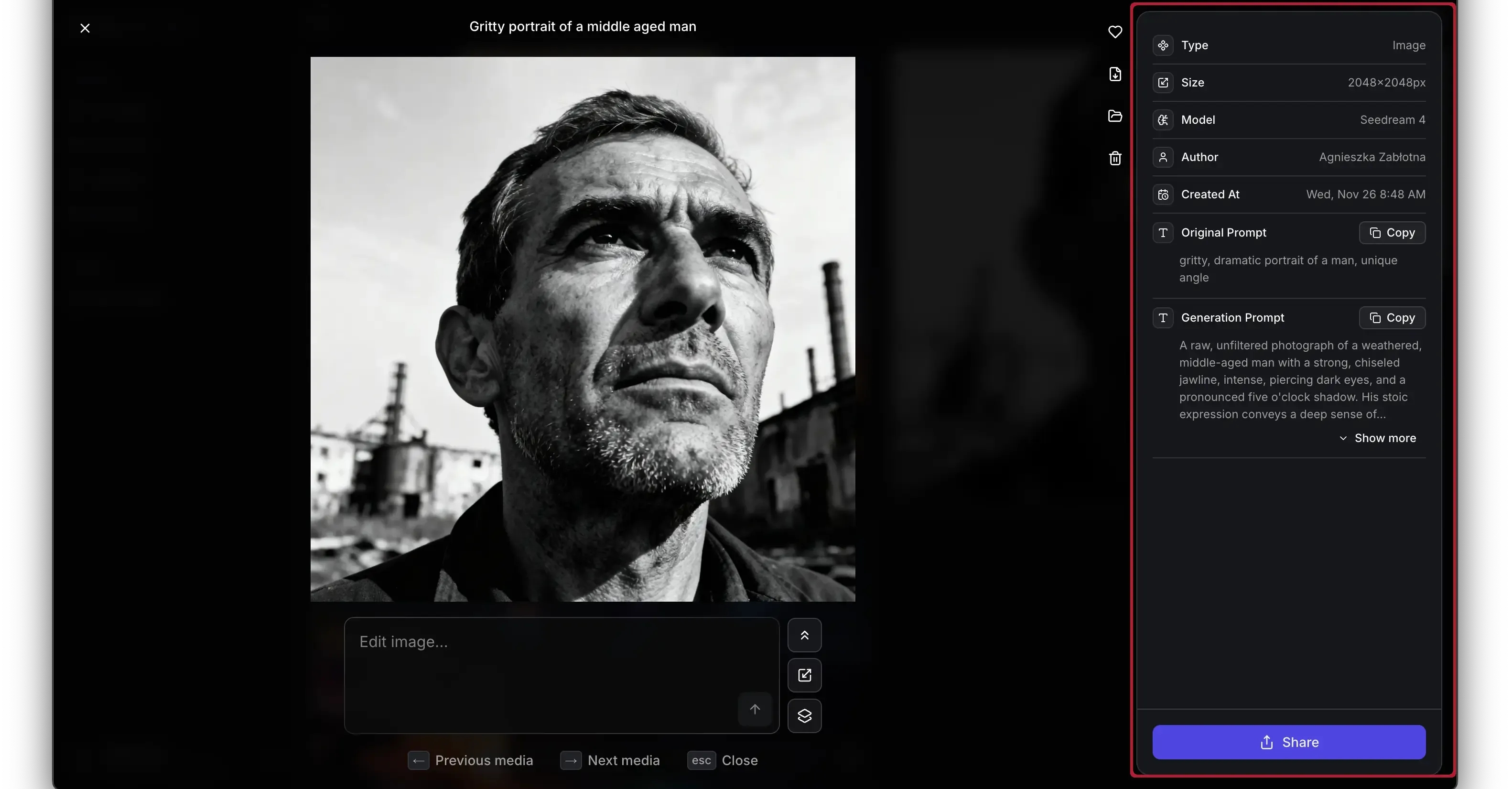
Task: Click the open folder icon
Action: click(1114, 116)
